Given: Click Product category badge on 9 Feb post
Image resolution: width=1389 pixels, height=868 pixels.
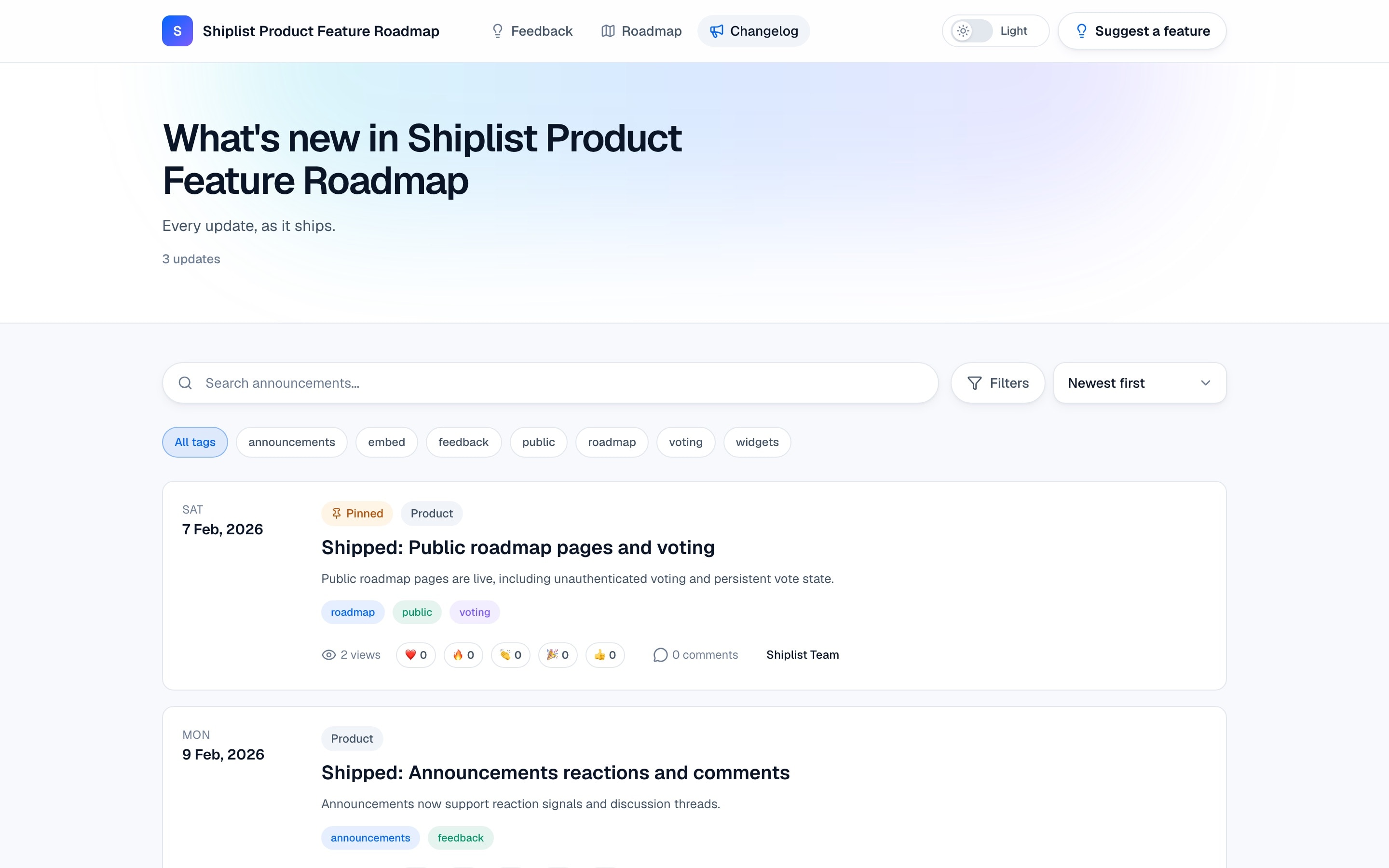Looking at the screenshot, I should (x=352, y=738).
